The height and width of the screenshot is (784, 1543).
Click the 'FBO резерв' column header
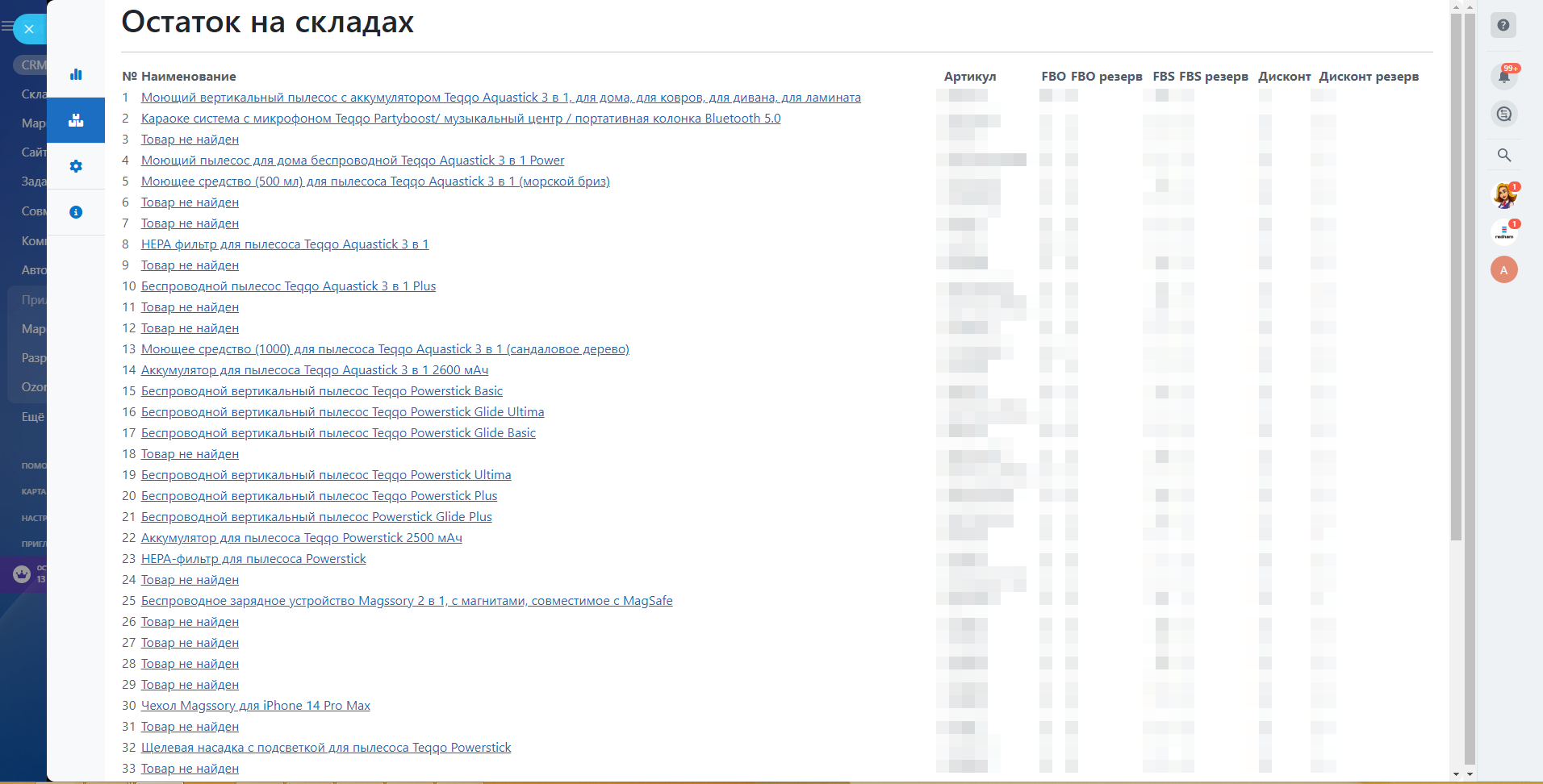(1106, 77)
